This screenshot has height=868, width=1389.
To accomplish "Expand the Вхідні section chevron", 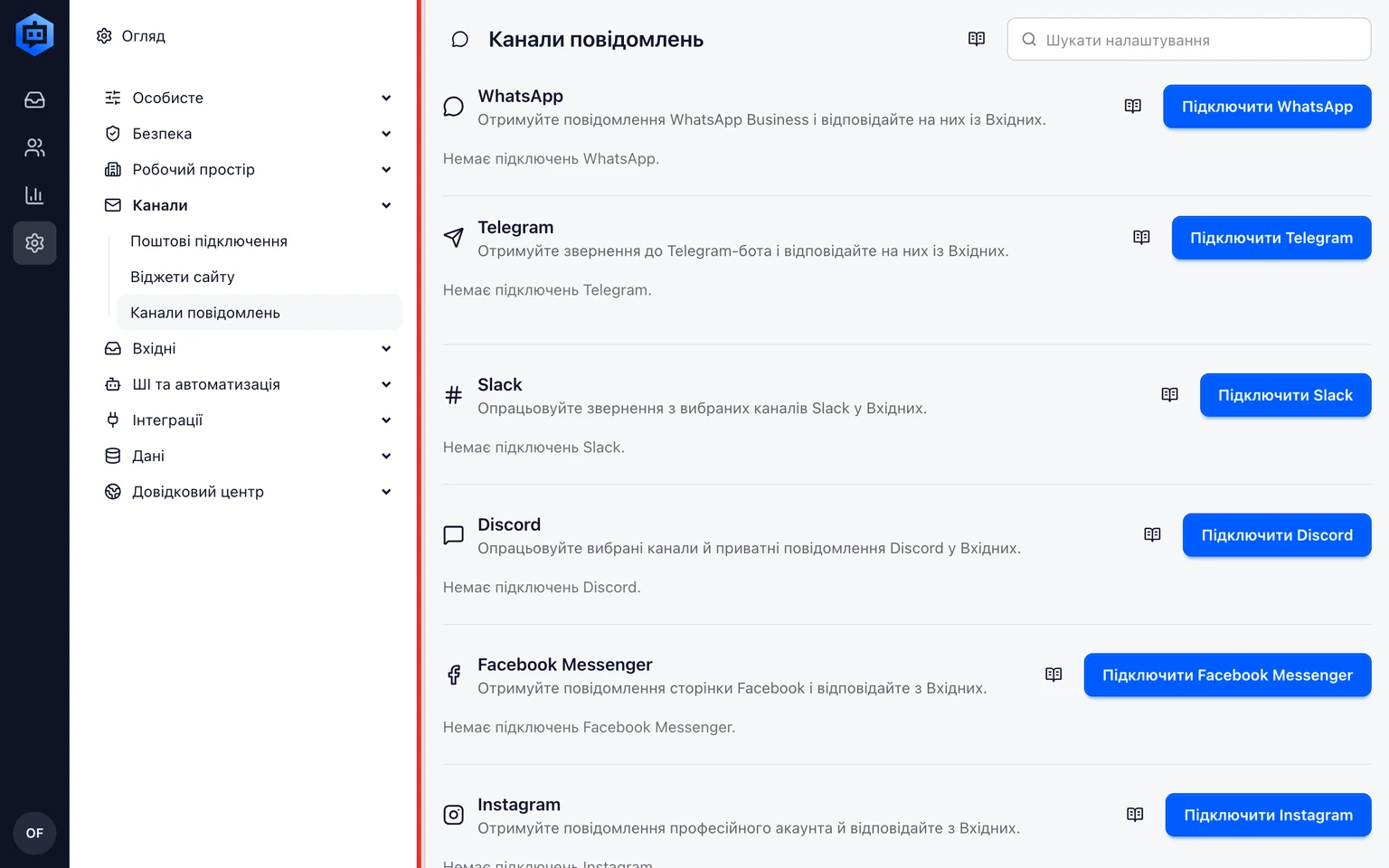I will pos(386,348).
